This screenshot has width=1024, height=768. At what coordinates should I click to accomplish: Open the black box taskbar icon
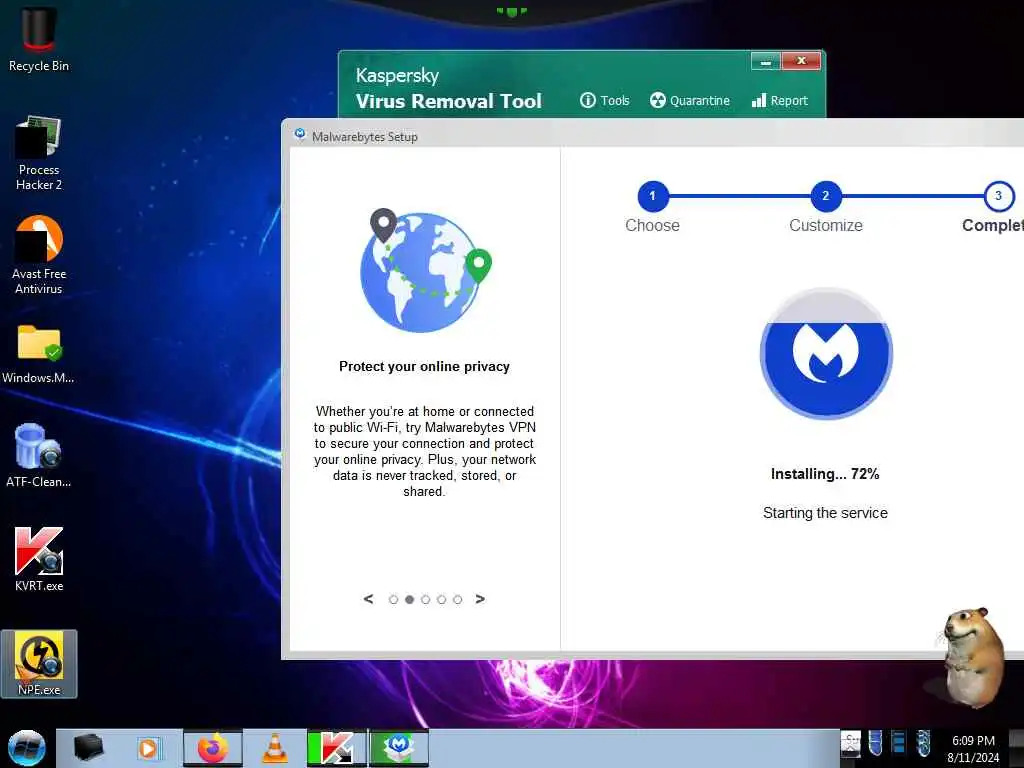88,748
